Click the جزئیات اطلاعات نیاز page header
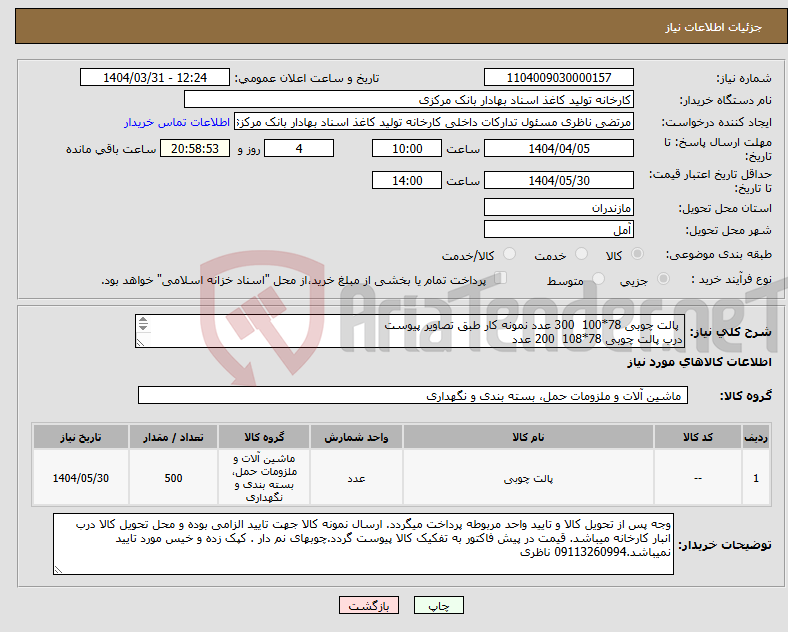 coord(714,27)
